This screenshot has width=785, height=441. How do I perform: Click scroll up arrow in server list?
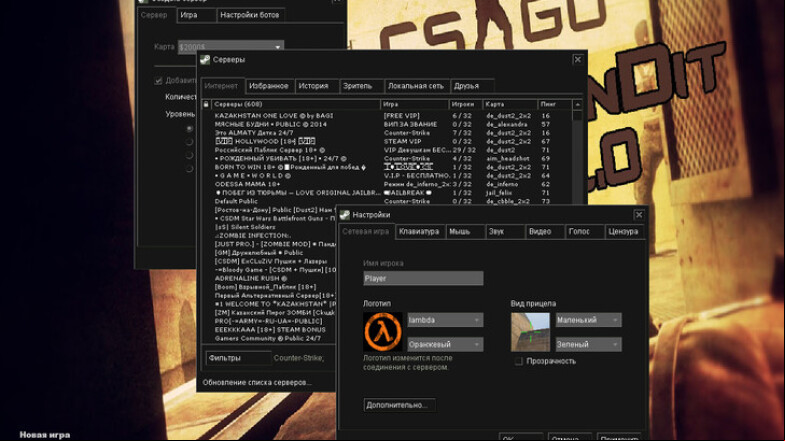coord(577,105)
